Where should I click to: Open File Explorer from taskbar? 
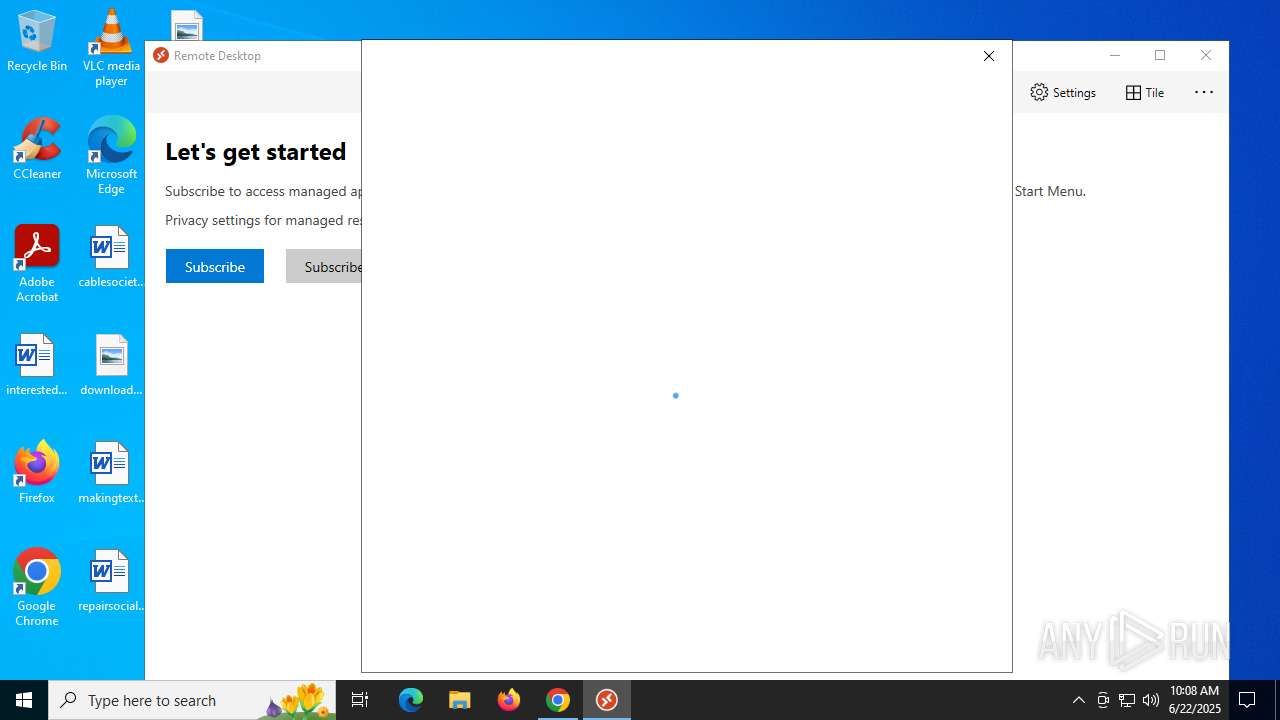pos(460,700)
